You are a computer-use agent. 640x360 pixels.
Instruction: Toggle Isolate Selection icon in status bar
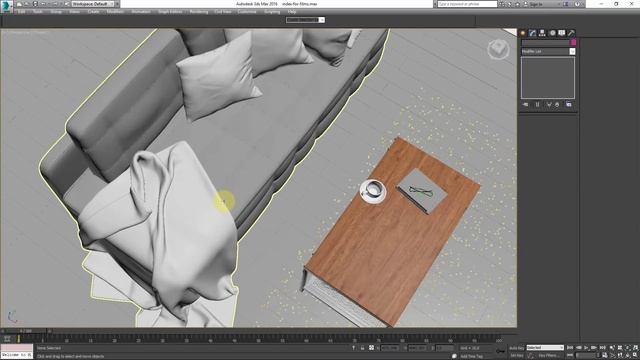pos(353,348)
